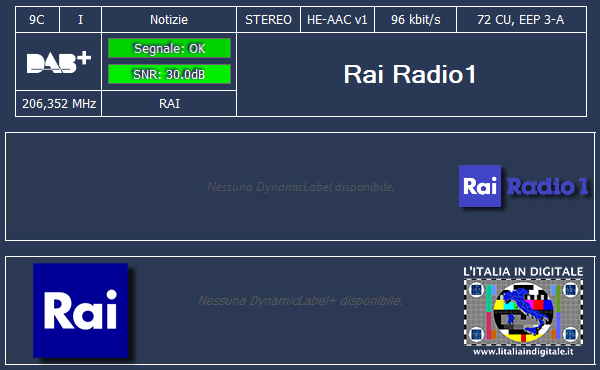Viewport: 600px width, 370px height.
Task: Click the STEREO audio mode cell
Action: 268,20
